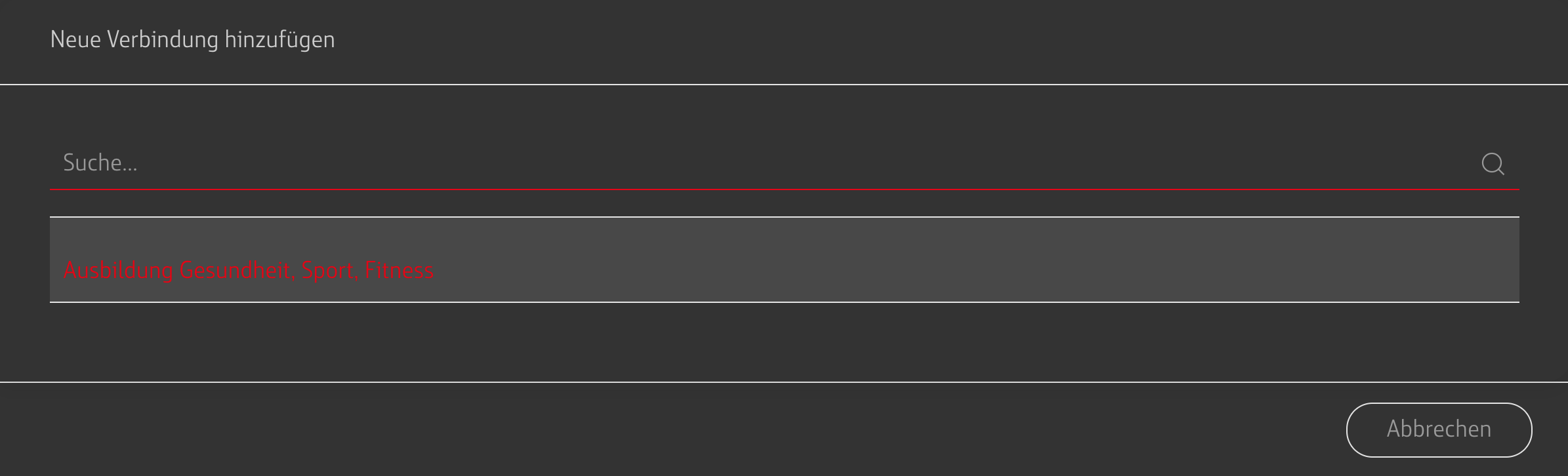Dismiss Neue Verbindung dialog via Abbrechen
Screen dimensions: 1568x476
(x=1439, y=429)
